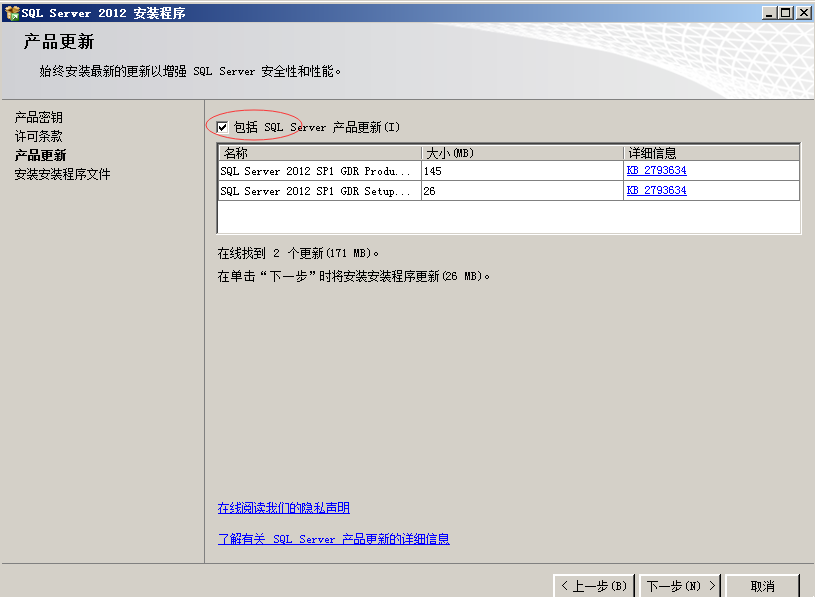This screenshot has height=597, width=815.
Task: Click the 下一步(N) next button
Action: click(x=679, y=586)
